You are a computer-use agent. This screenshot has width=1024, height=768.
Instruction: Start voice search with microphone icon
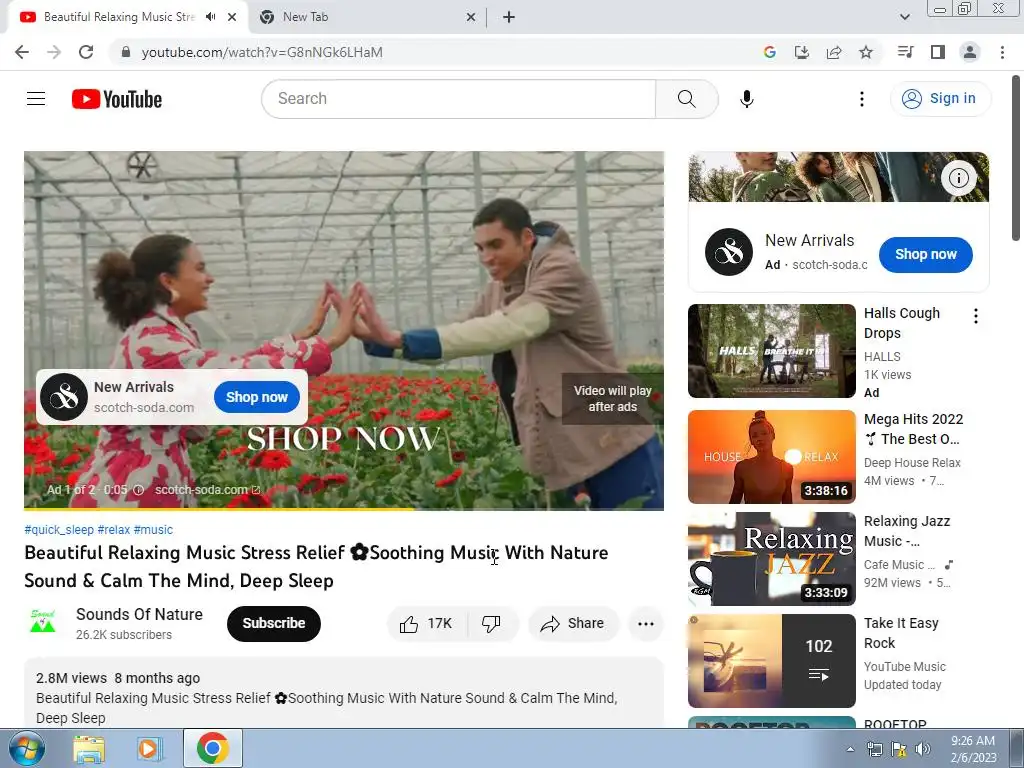[x=746, y=99]
